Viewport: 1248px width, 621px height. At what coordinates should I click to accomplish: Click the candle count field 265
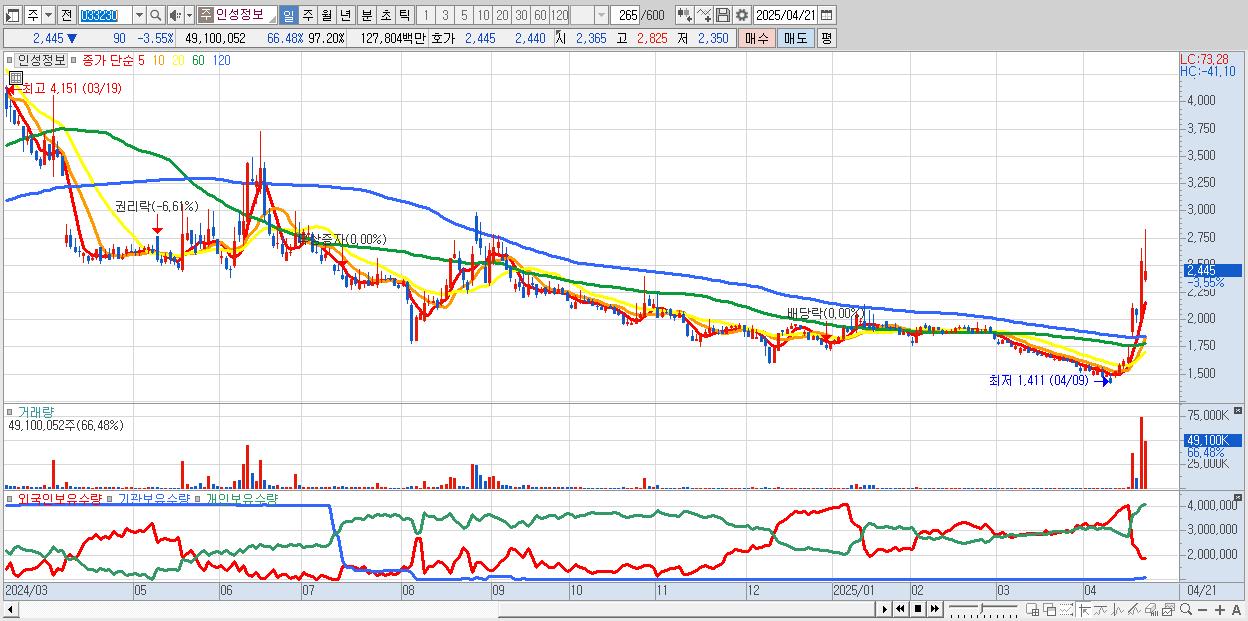tap(624, 15)
